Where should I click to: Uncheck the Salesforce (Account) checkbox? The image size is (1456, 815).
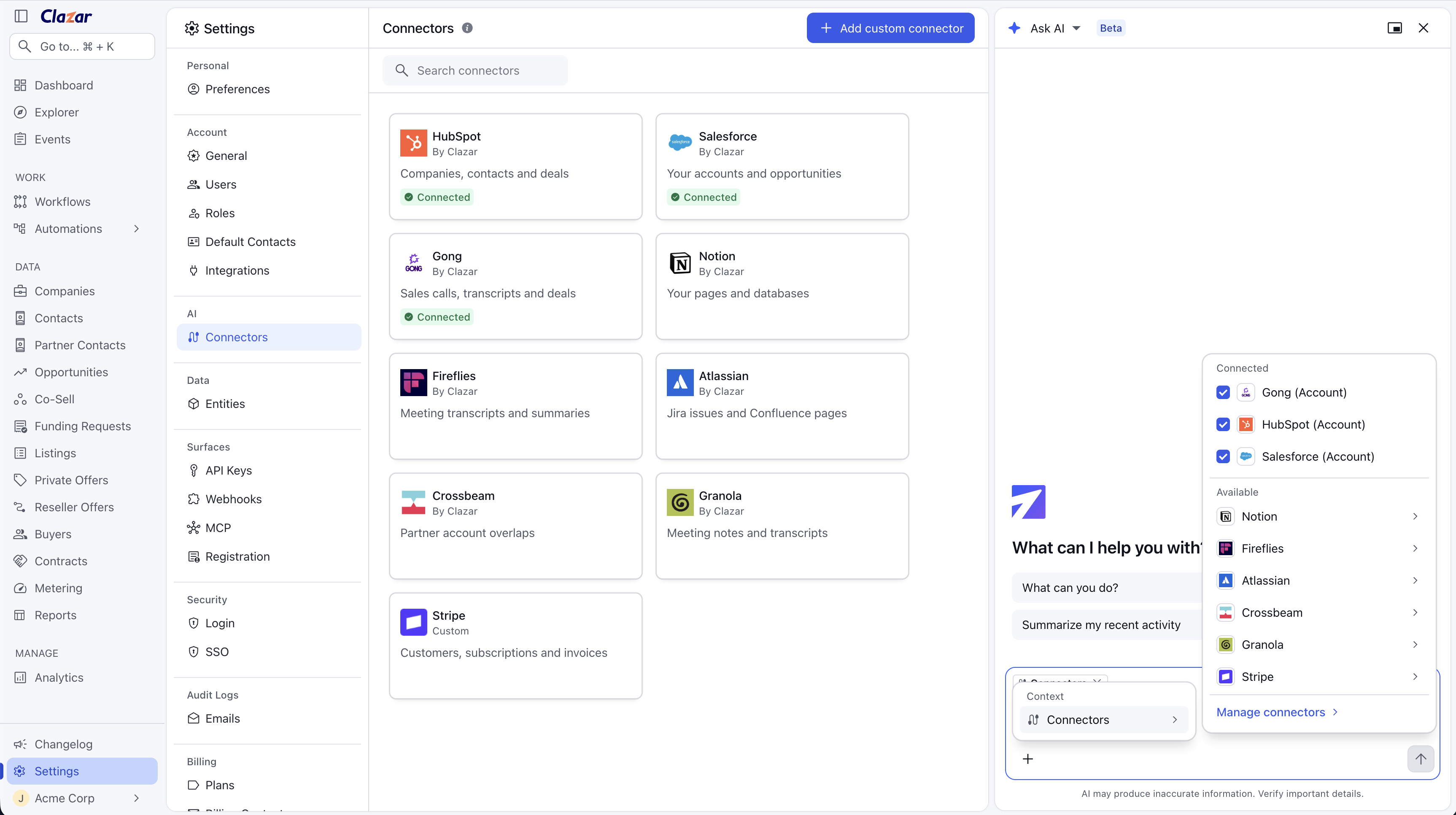point(1223,457)
